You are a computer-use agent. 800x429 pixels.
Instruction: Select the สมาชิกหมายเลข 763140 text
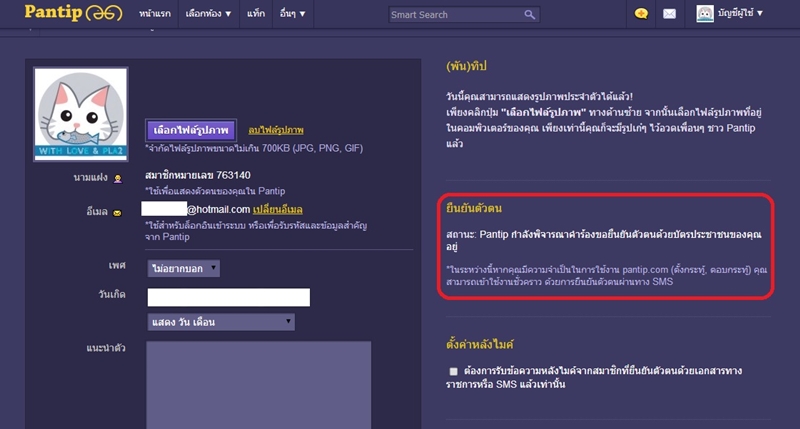coord(198,175)
